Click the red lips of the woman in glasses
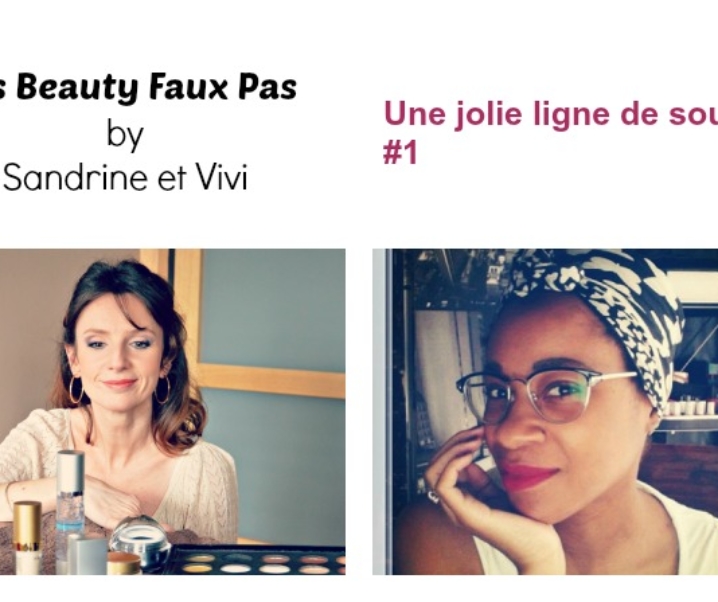The image size is (718, 602). (530, 476)
